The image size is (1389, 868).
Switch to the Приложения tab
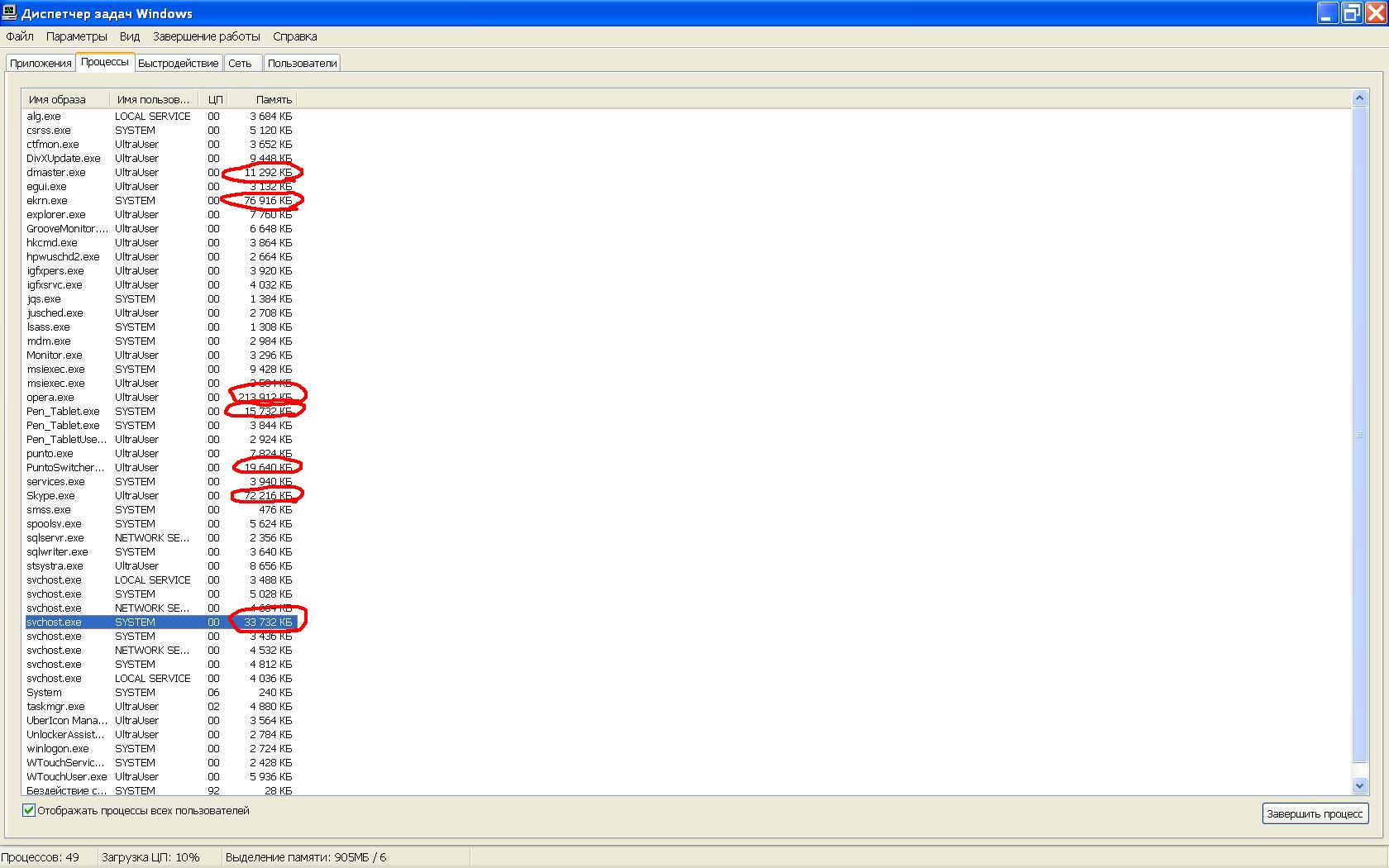click(x=41, y=64)
